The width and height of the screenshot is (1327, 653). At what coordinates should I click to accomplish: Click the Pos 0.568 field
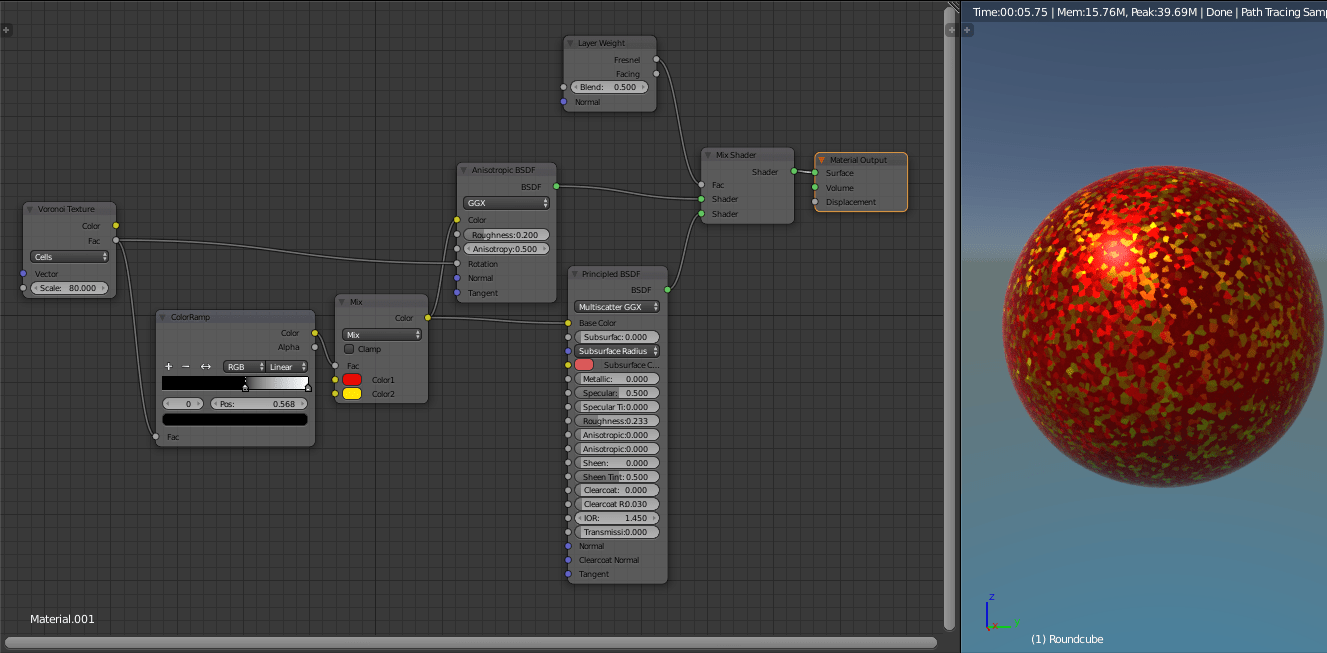pos(259,404)
